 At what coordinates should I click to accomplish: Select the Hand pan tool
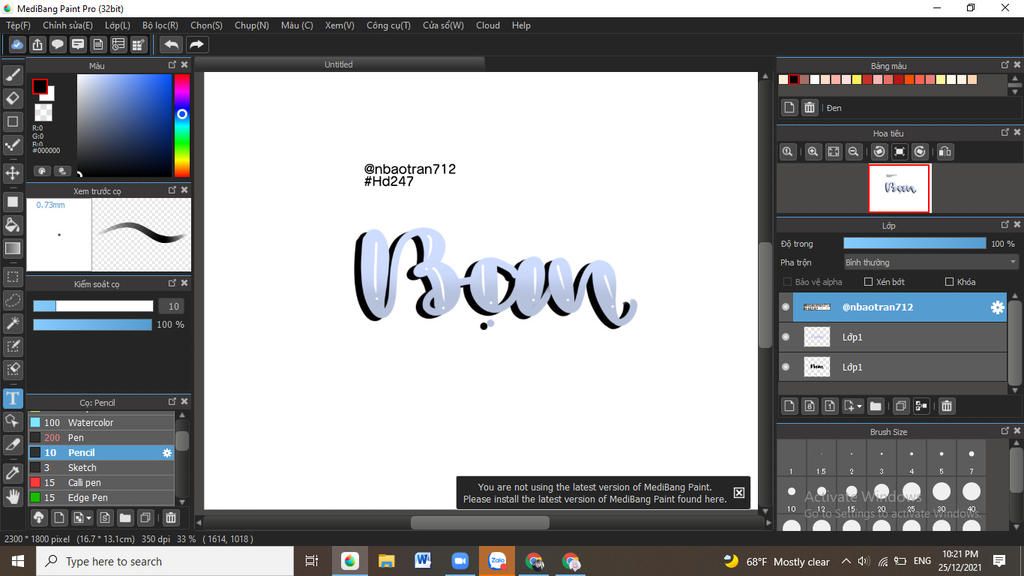12,497
